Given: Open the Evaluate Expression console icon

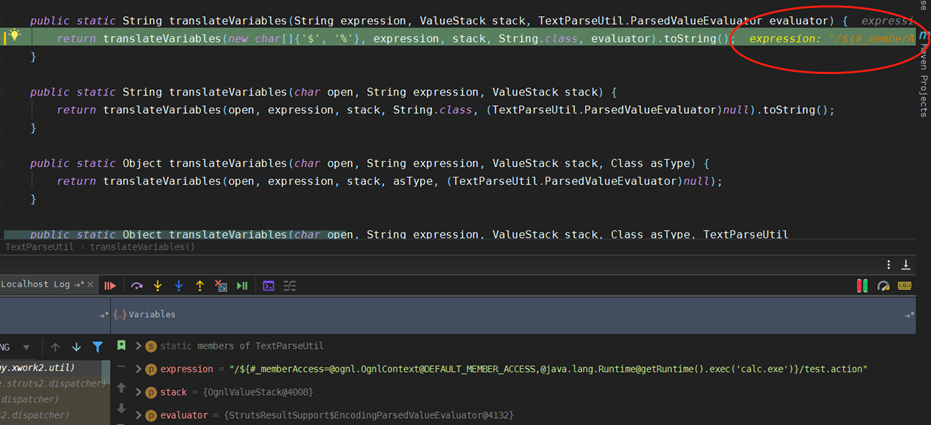Looking at the screenshot, I should point(268,286).
